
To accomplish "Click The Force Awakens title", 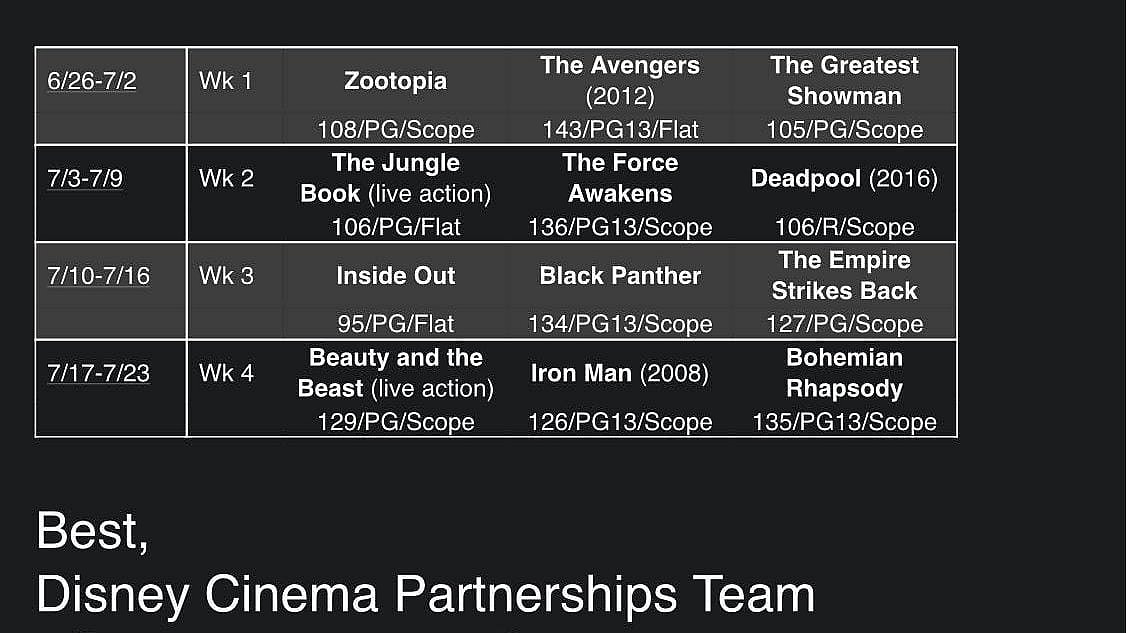I will [x=619, y=178].
